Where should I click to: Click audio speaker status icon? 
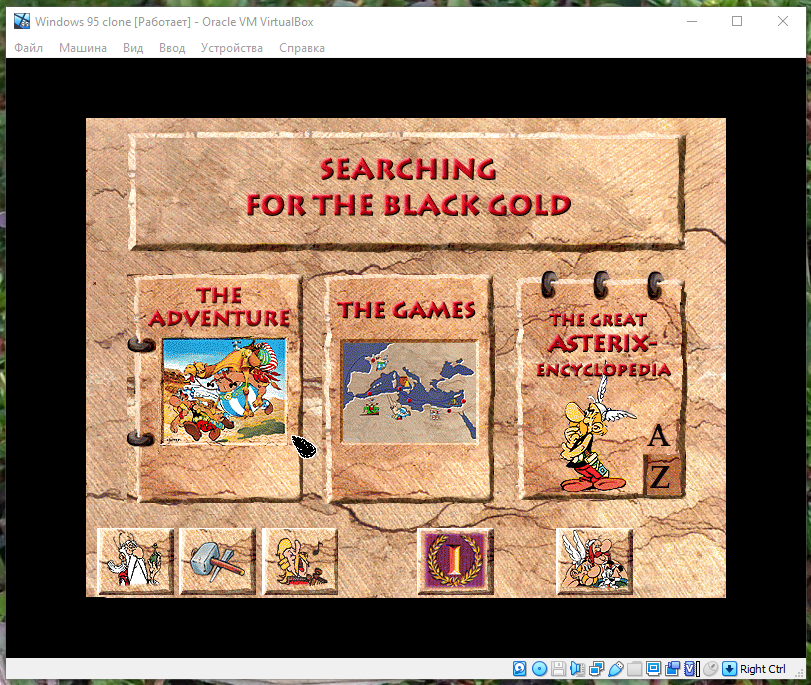[577, 668]
